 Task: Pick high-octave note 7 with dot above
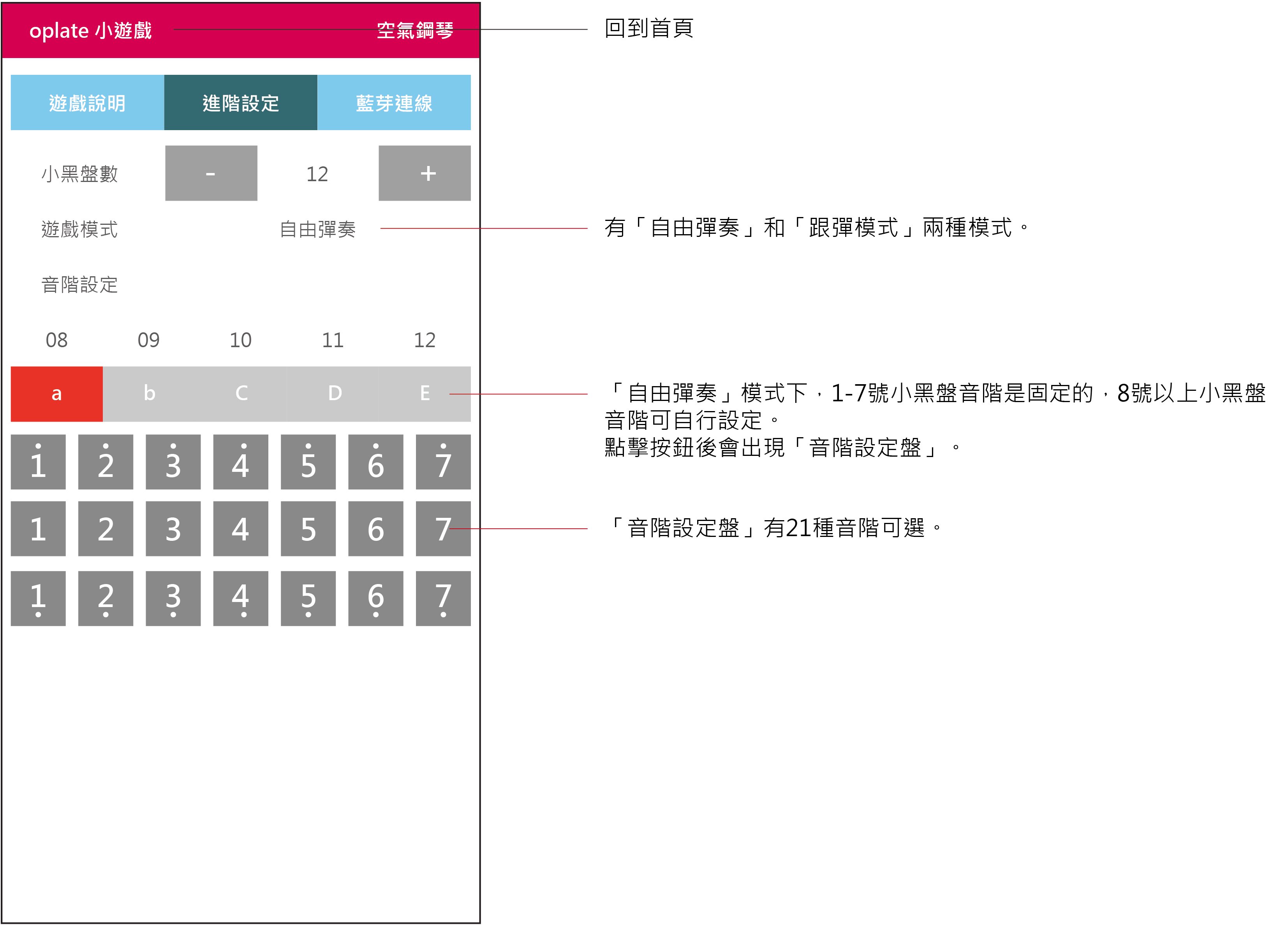pyautogui.click(x=443, y=462)
